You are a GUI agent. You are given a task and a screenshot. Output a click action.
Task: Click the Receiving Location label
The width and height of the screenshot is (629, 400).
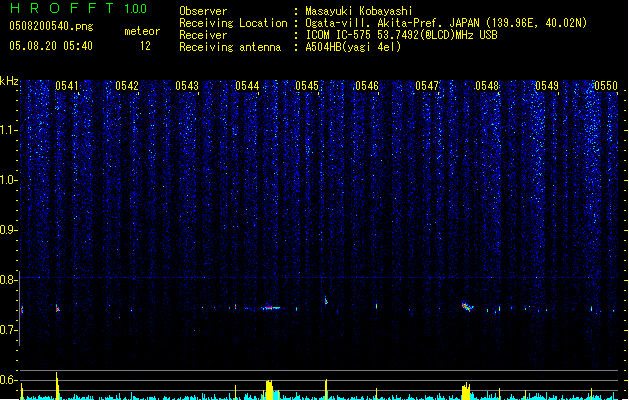click(233, 23)
